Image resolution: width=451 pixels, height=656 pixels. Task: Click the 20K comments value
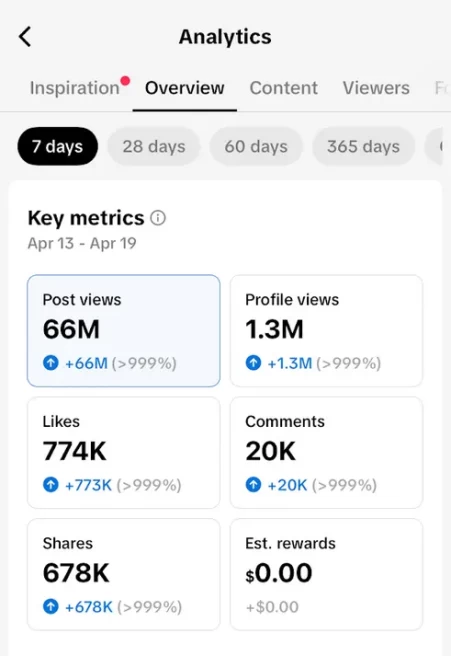(271, 451)
